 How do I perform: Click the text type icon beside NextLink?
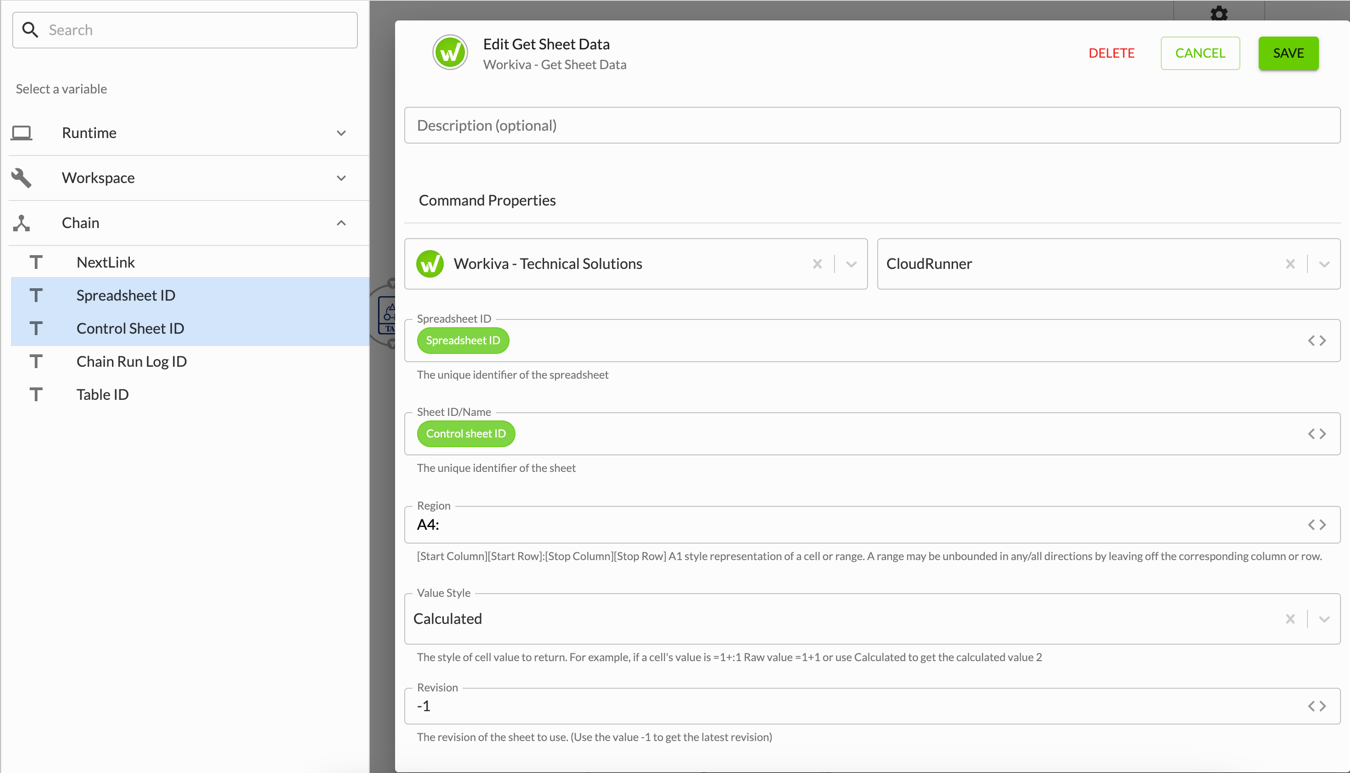click(x=36, y=262)
